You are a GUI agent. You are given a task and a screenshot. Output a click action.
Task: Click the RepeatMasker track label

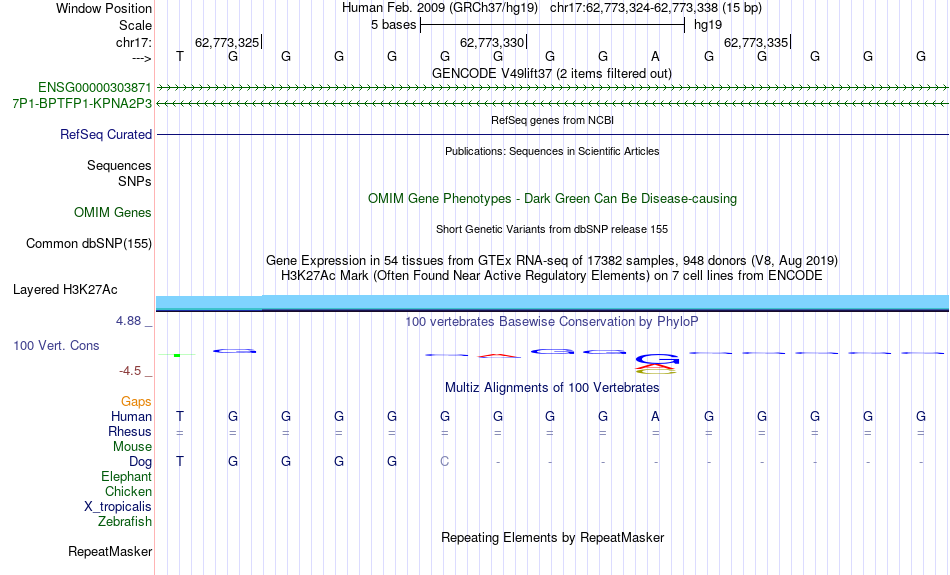[110, 551]
